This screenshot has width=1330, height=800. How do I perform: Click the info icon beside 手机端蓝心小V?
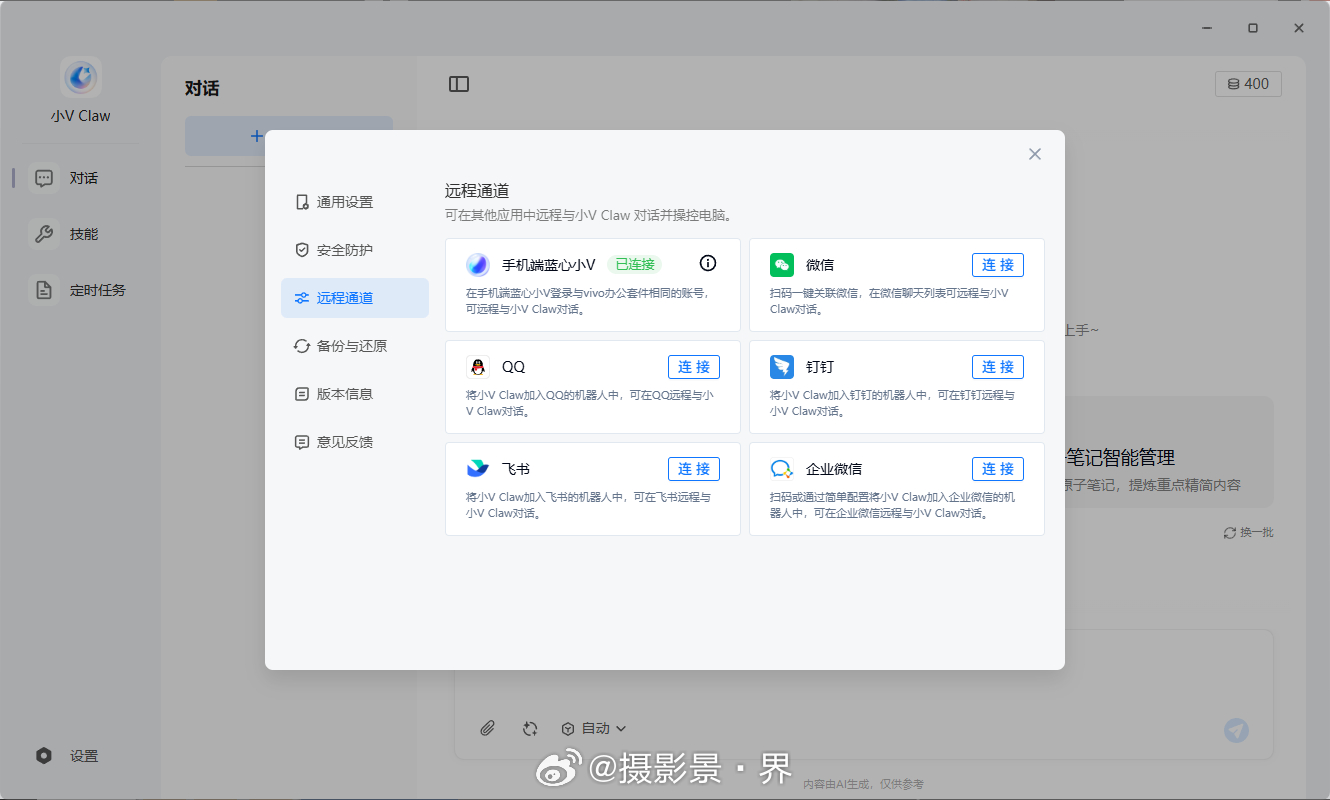pyautogui.click(x=708, y=264)
